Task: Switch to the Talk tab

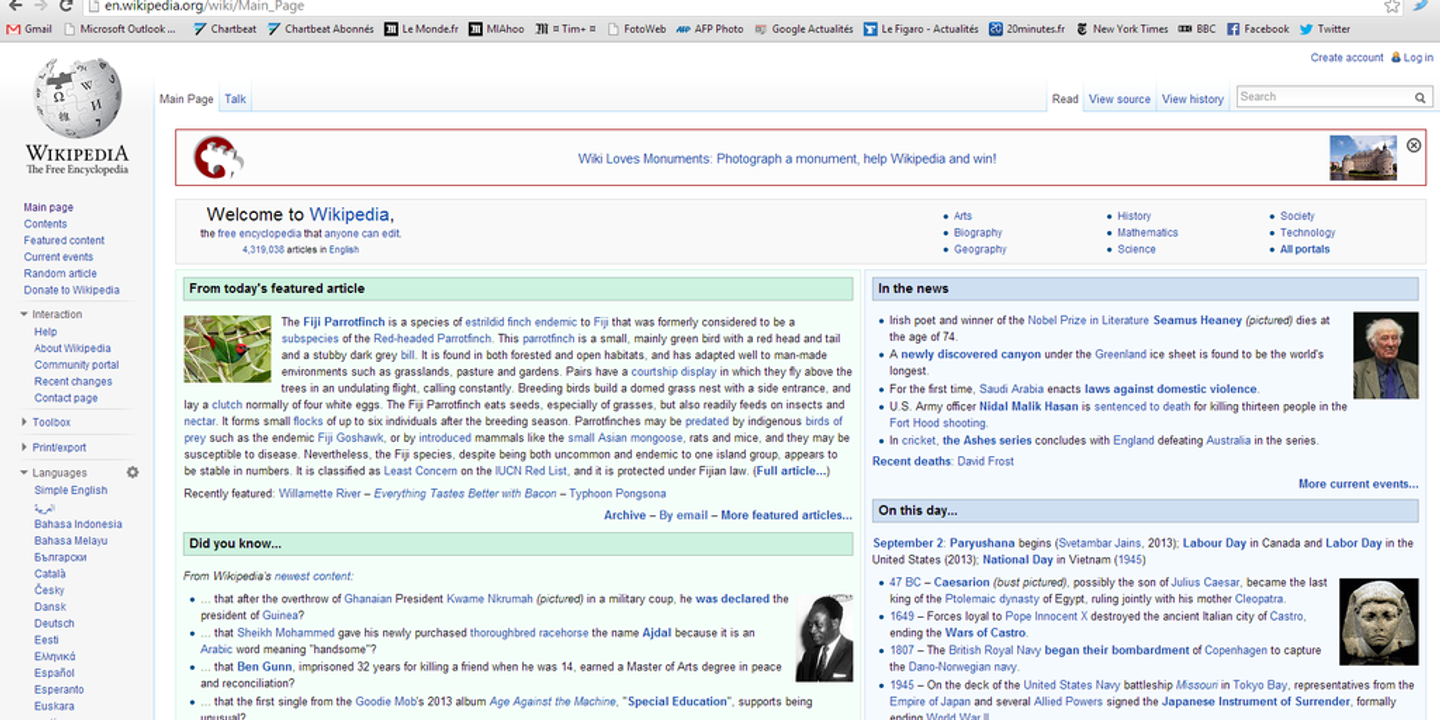Action: click(x=235, y=99)
